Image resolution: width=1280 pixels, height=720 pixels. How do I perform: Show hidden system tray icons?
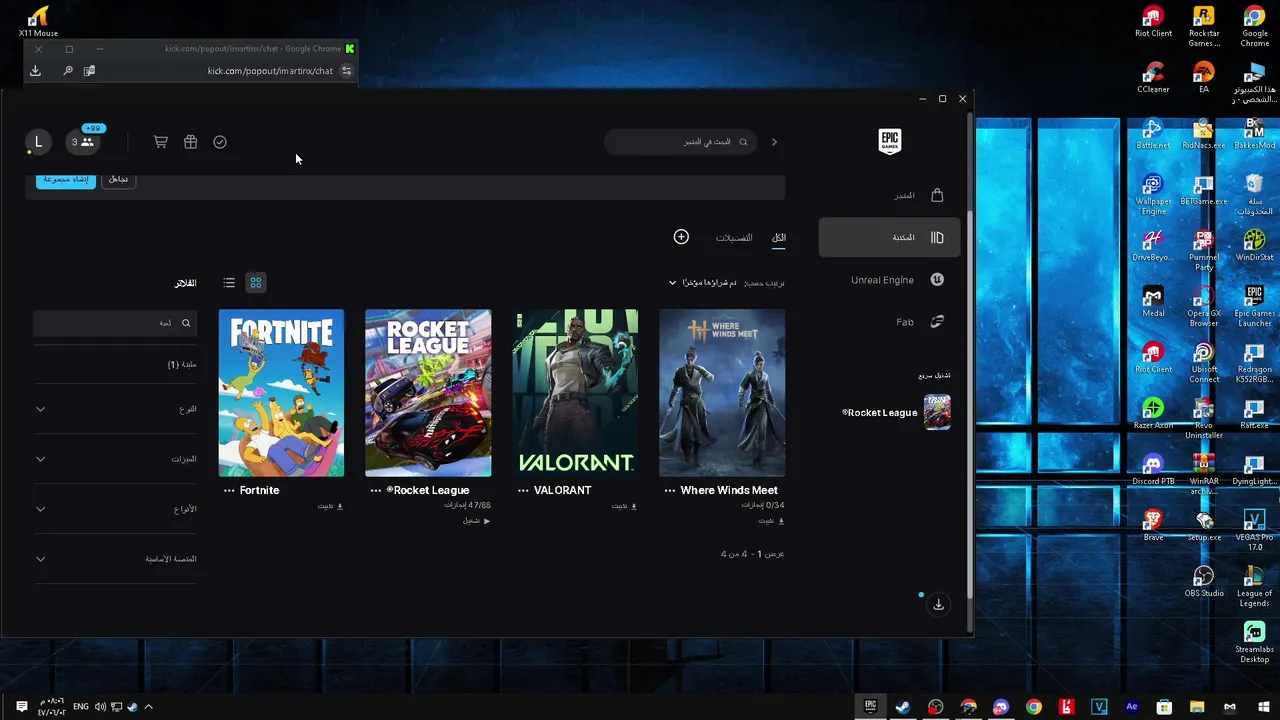pyautogui.click(x=149, y=707)
